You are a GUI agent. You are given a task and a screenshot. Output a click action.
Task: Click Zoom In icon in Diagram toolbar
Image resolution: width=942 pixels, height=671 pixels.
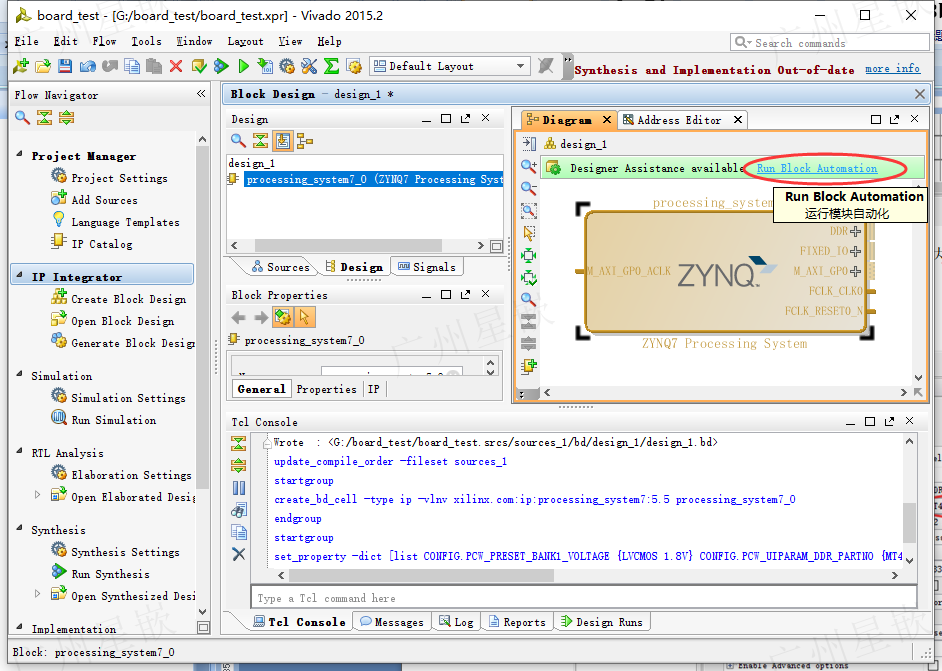tap(529, 166)
